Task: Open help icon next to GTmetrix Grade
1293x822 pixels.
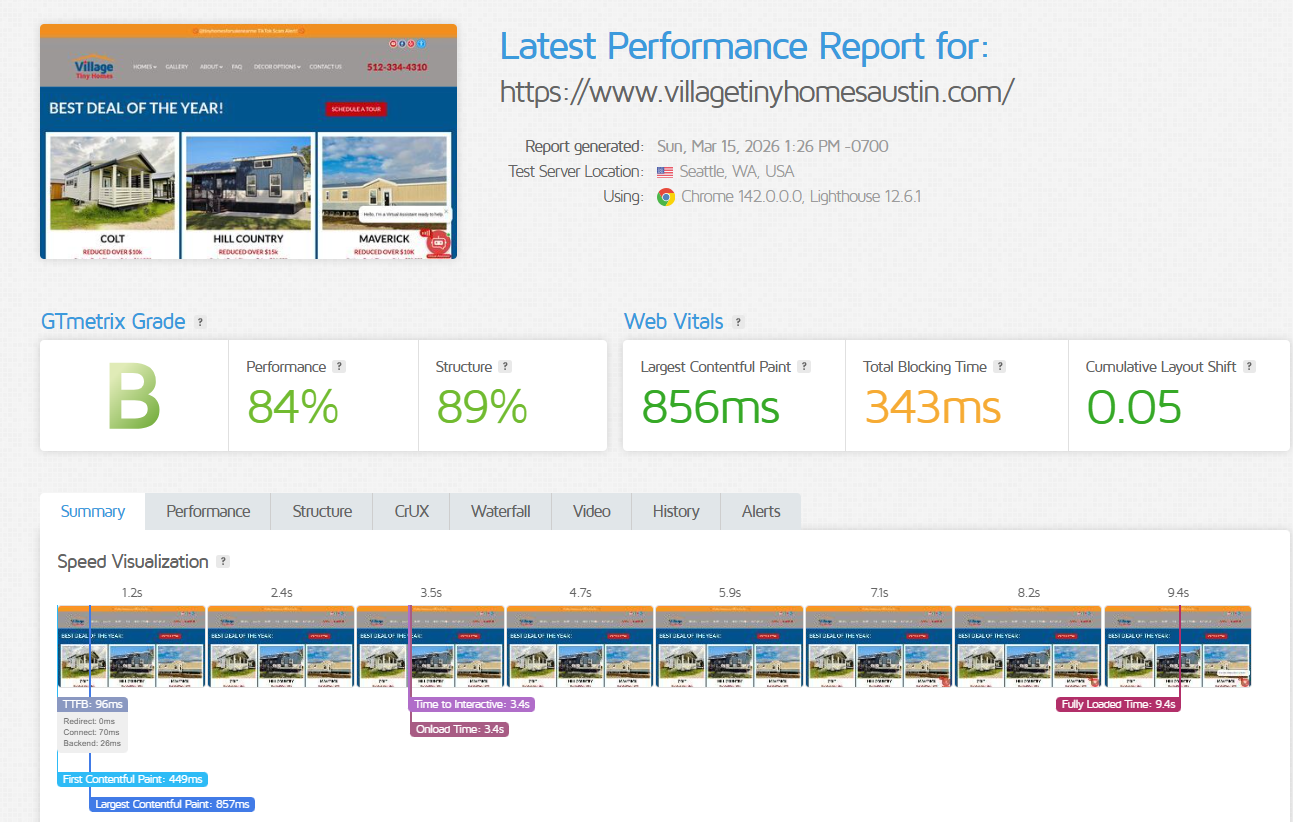Action: [x=200, y=322]
